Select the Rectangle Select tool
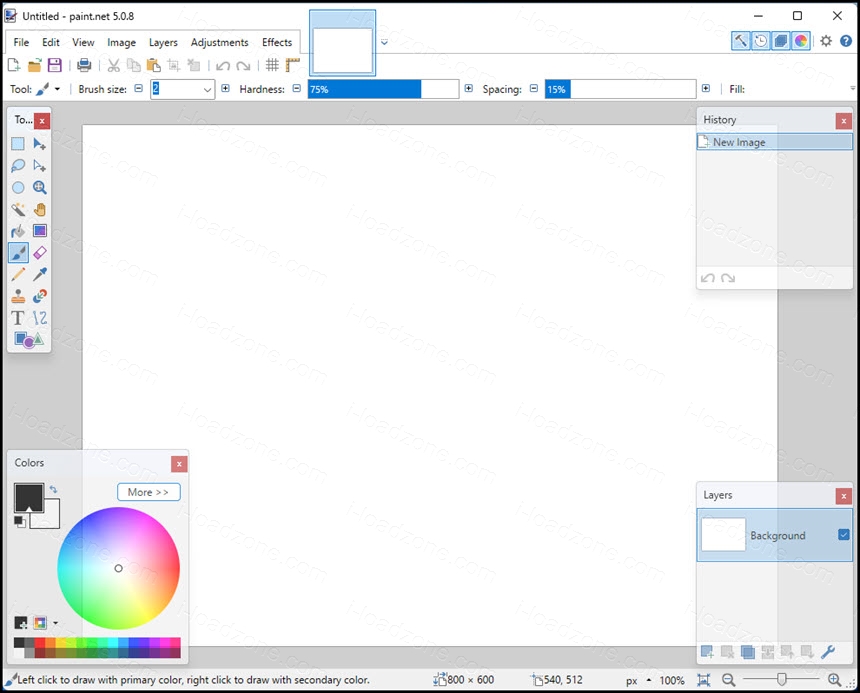The width and height of the screenshot is (860, 693). tap(18, 144)
